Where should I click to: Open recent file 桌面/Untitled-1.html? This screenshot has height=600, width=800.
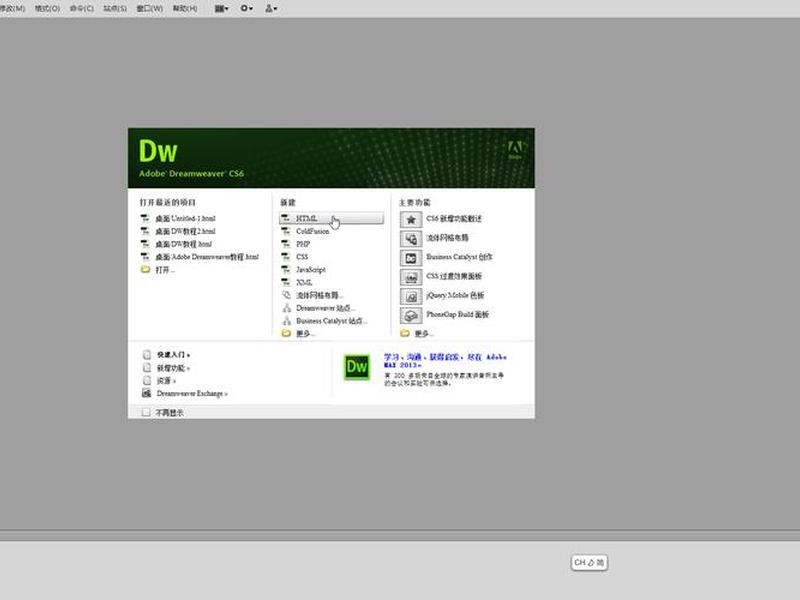point(185,218)
